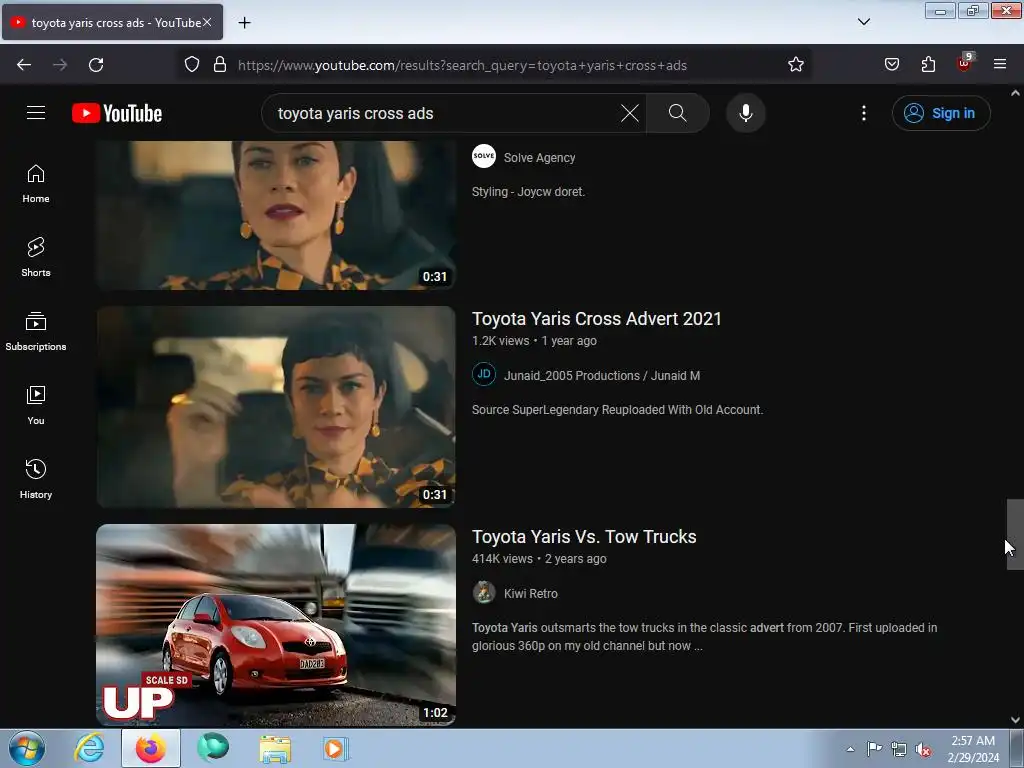Click the Sign in button
The image size is (1024, 768).
pyautogui.click(x=941, y=113)
